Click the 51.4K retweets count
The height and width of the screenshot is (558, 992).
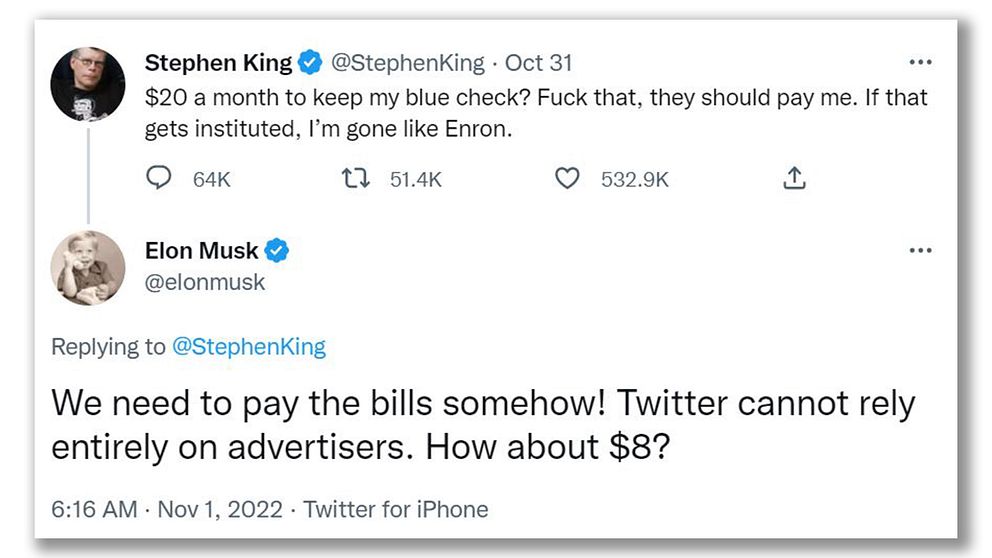[x=415, y=180]
